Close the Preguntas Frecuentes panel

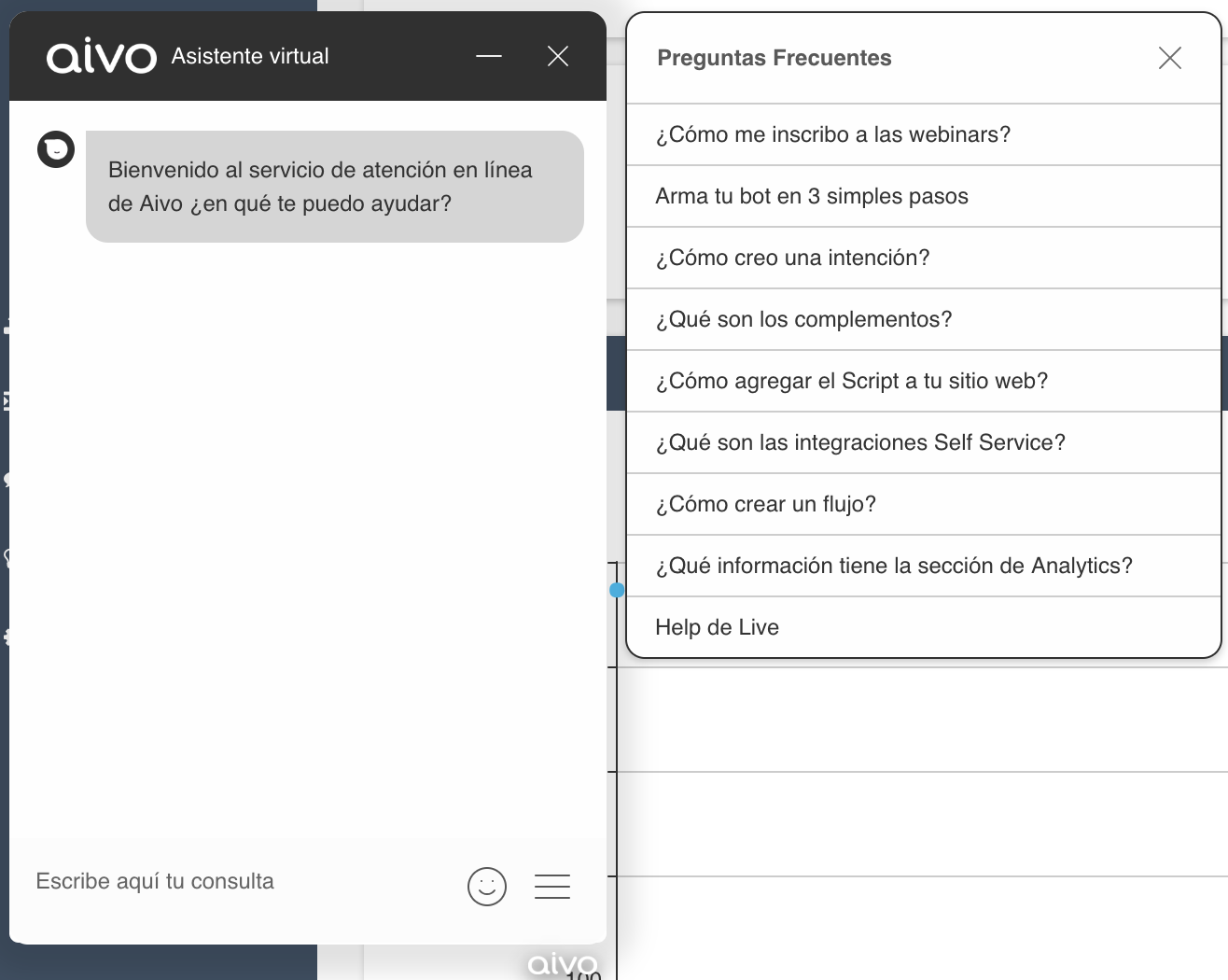1169,58
